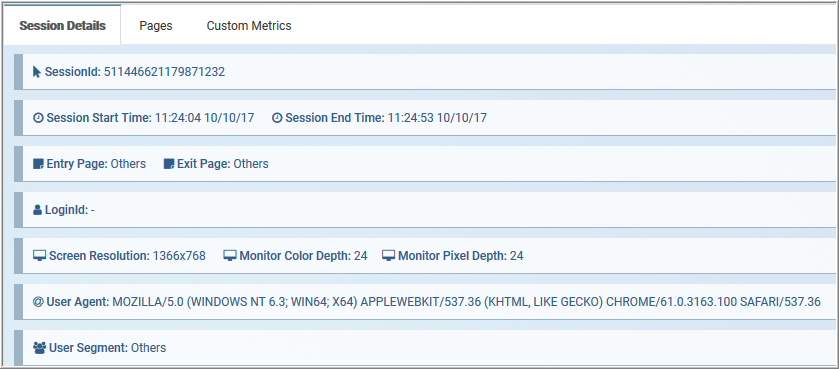The height and width of the screenshot is (369, 839).
Task: Click the Entry Page value Others
Action: point(128,164)
